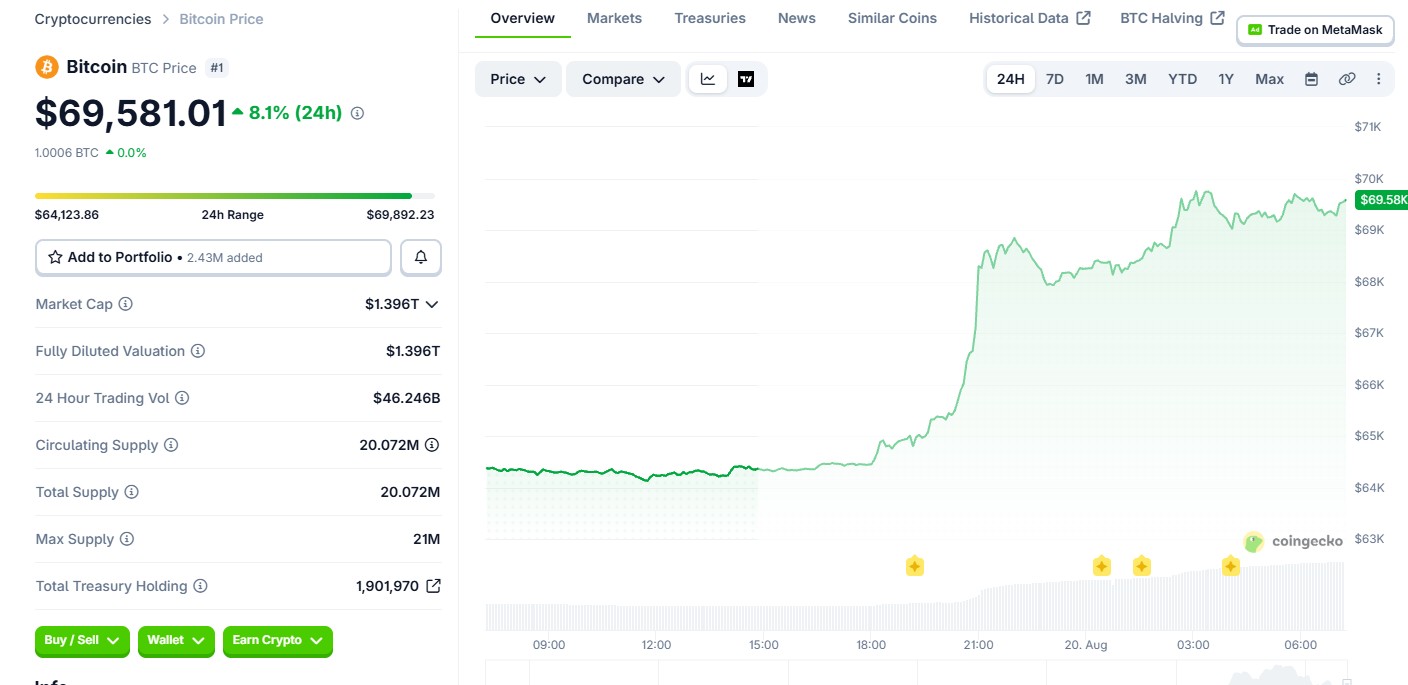Switch to line chart view icon
This screenshot has width=1408, height=685.
click(708, 79)
